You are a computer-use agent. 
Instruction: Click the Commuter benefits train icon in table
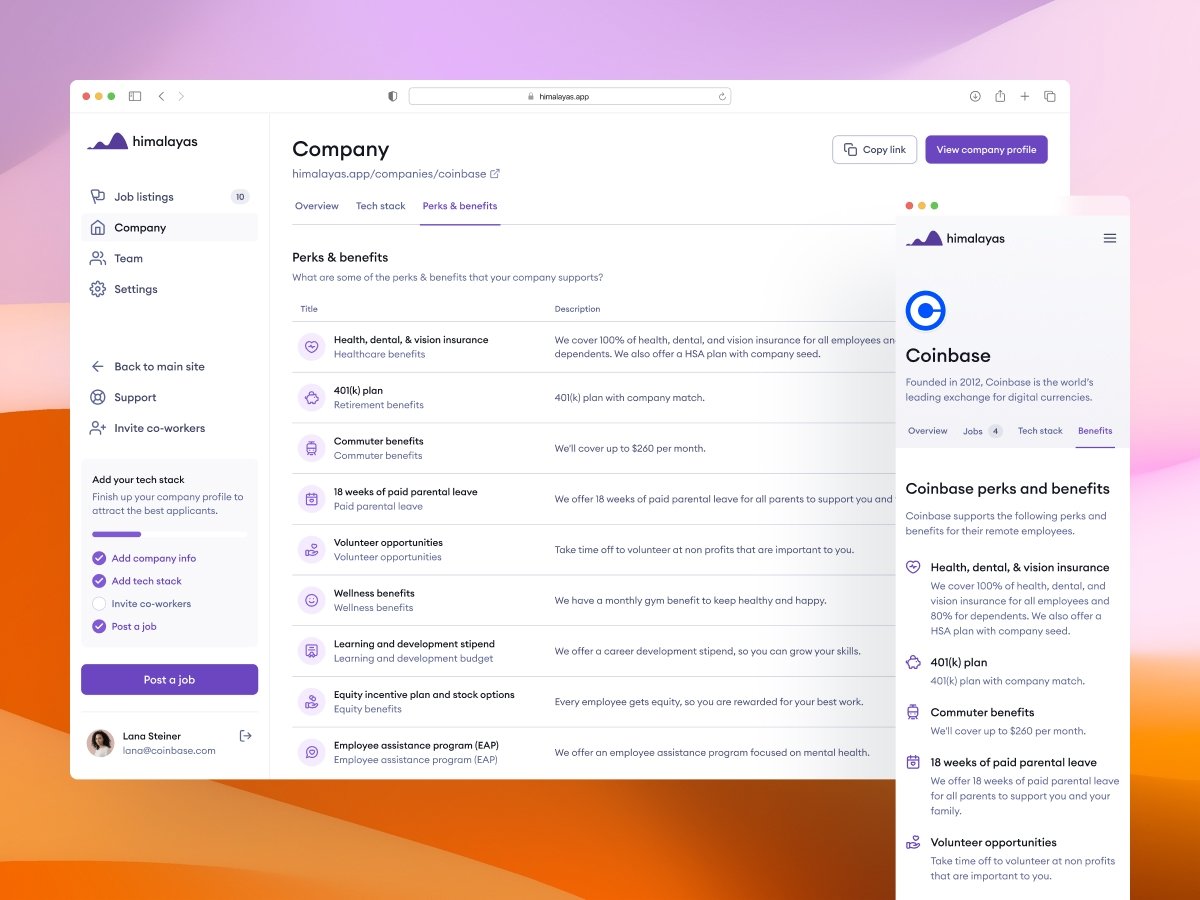(x=312, y=448)
